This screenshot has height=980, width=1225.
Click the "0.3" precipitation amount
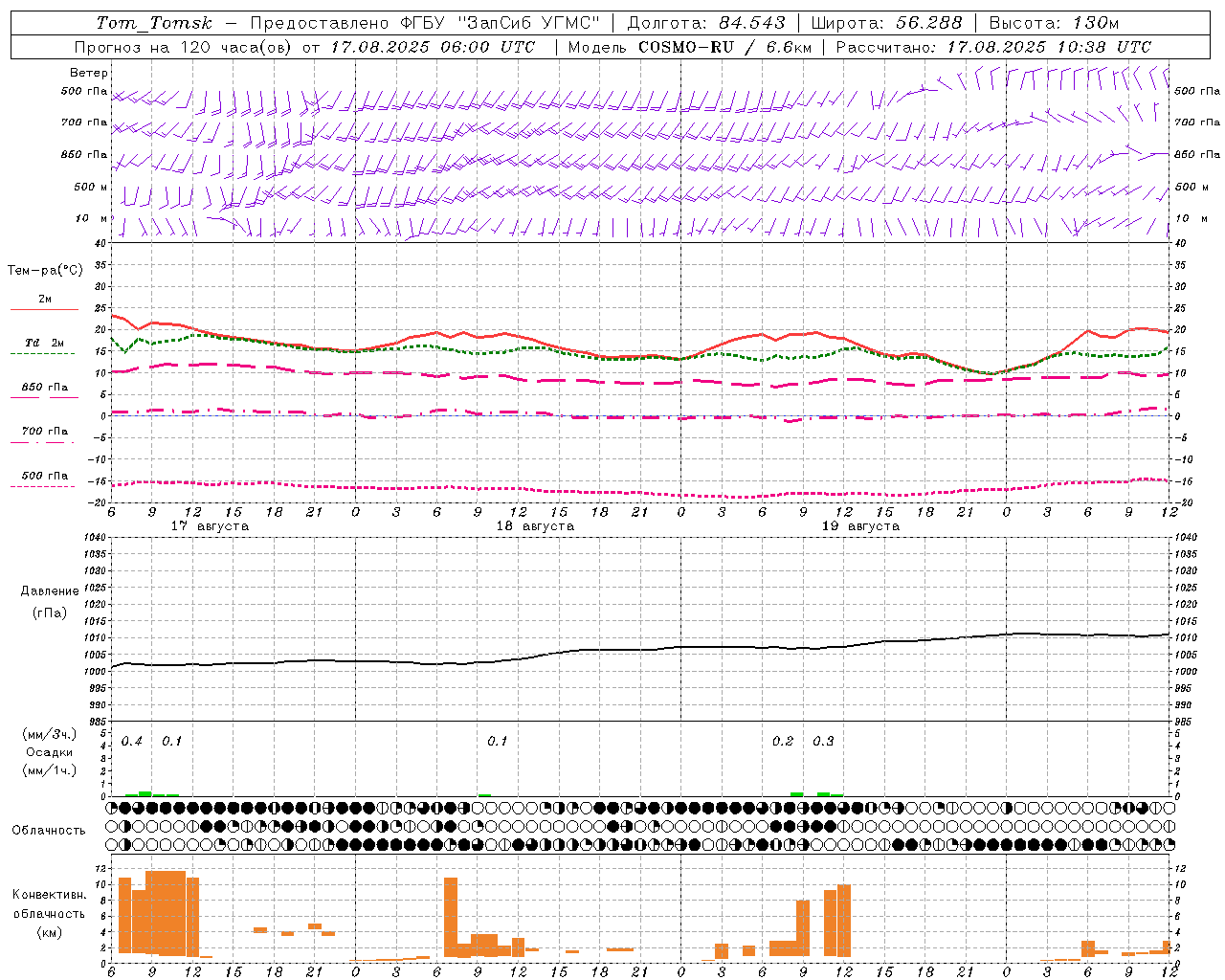[823, 742]
